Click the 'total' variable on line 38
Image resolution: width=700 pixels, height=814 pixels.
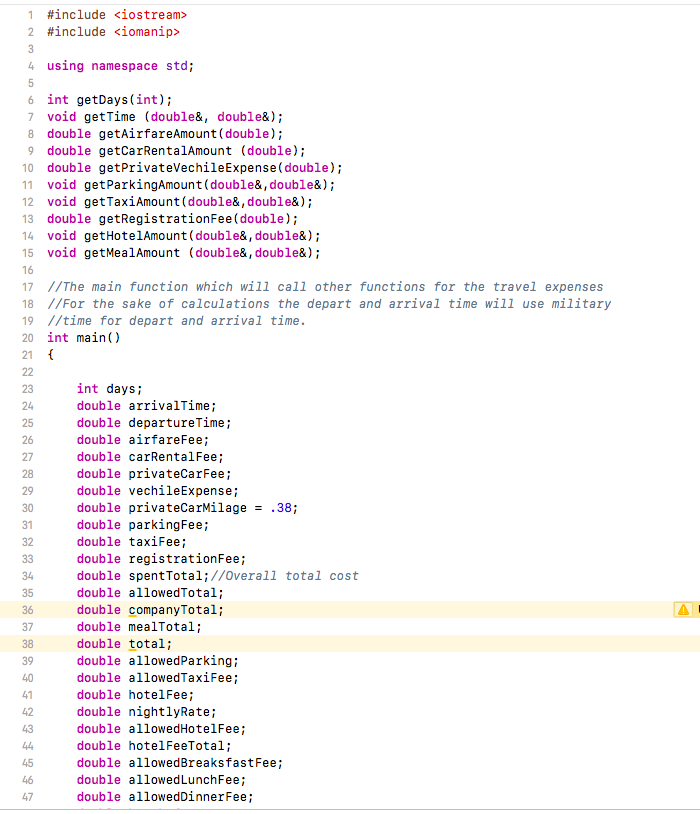(146, 644)
